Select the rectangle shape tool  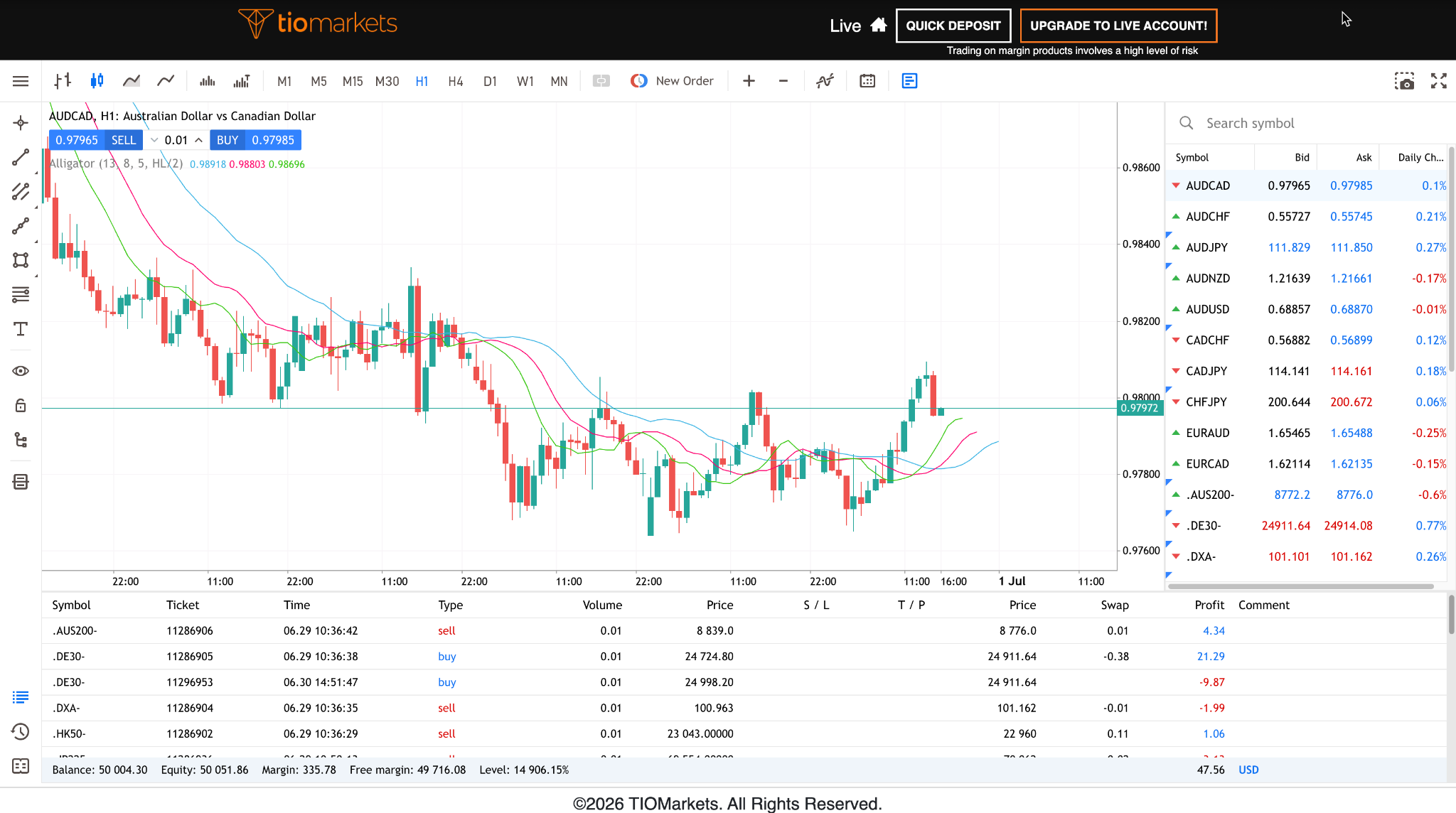click(21, 260)
